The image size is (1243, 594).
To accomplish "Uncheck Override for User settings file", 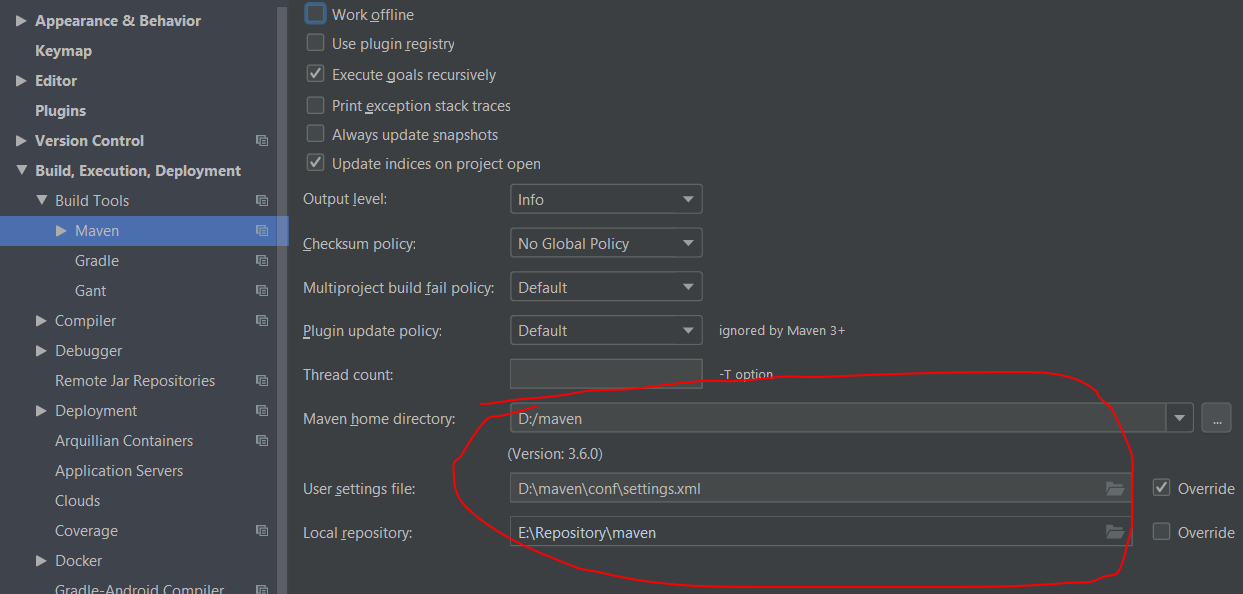I will [1161, 488].
